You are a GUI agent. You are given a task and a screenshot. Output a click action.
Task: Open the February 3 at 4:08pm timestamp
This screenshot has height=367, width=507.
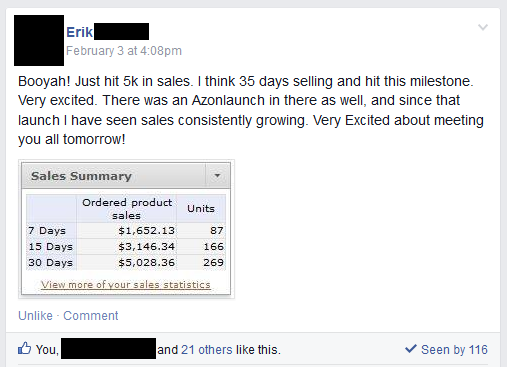(124, 51)
